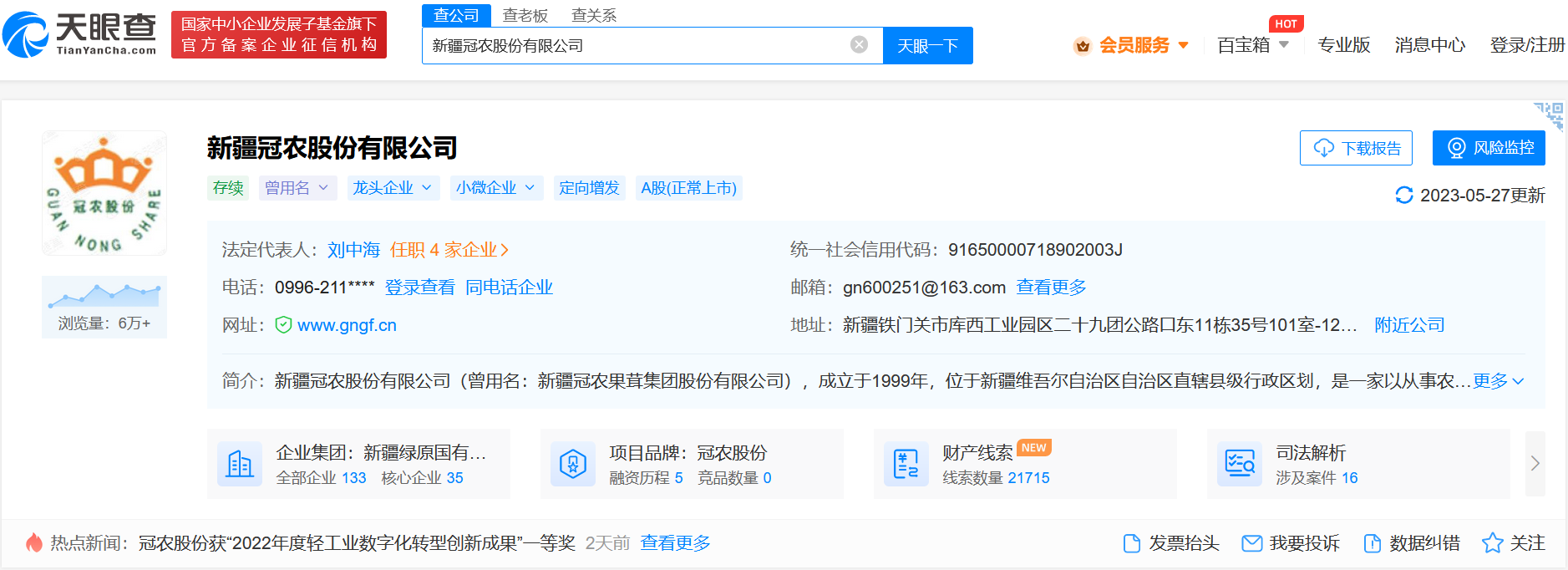Viewport: 1568px width, 570px height.
Task: Click the complaint envelope icon
Action: 1252,543
